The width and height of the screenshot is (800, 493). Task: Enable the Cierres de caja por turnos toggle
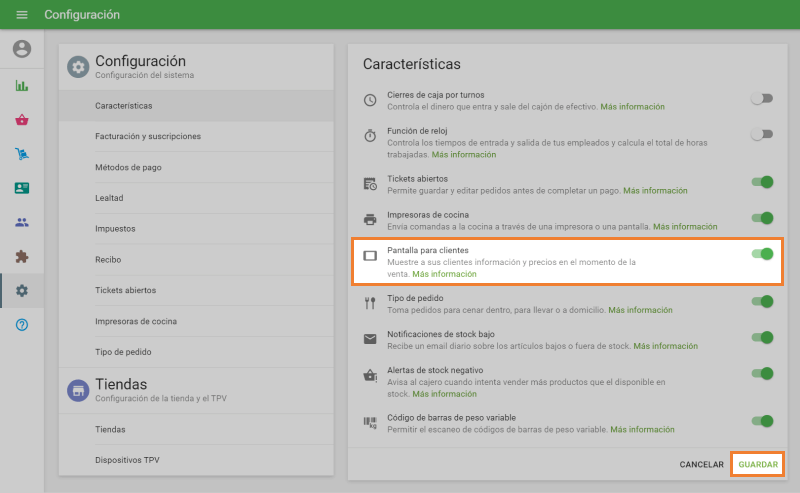pos(762,99)
